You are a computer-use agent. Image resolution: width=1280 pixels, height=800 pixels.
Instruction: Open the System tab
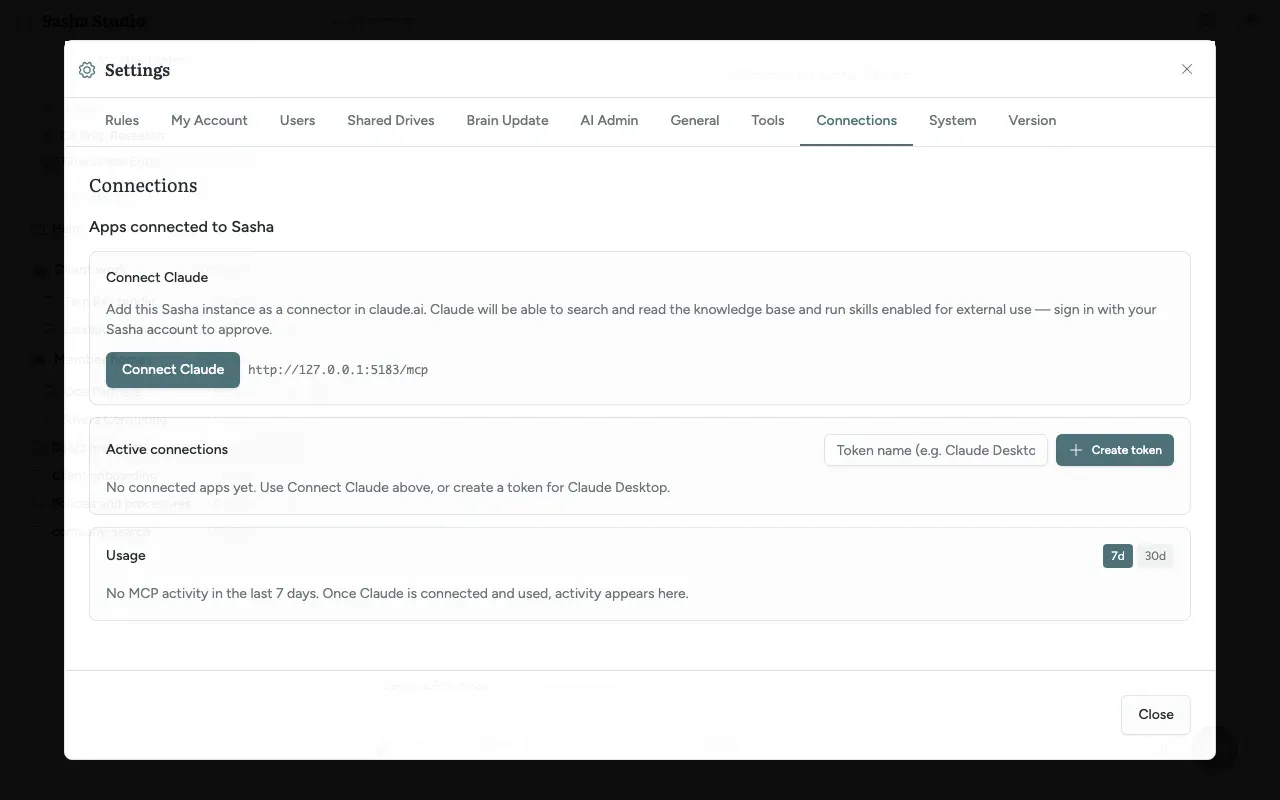(952, 120)
